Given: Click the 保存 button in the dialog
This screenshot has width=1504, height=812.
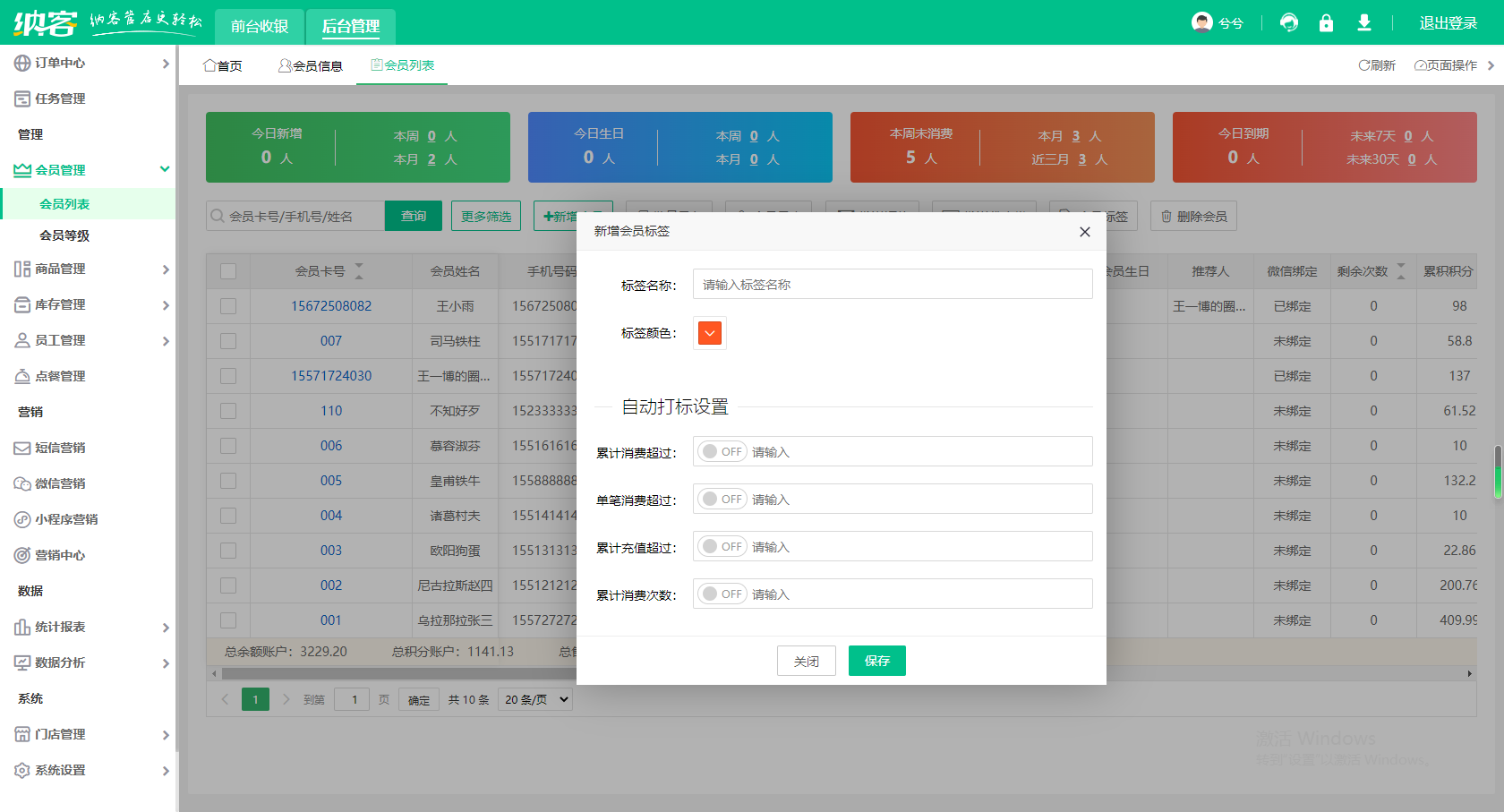Looking at the screenshot, I should [x=877, y=661].
